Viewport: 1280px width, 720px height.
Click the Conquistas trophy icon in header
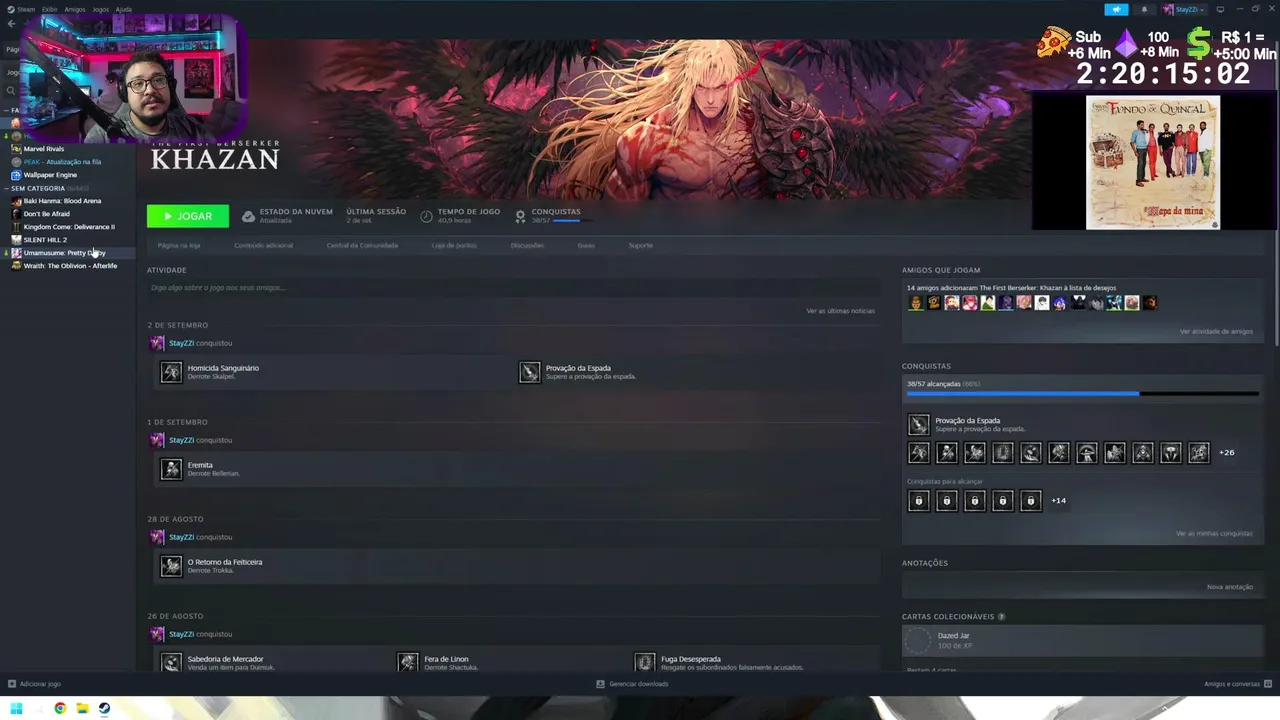520,216
